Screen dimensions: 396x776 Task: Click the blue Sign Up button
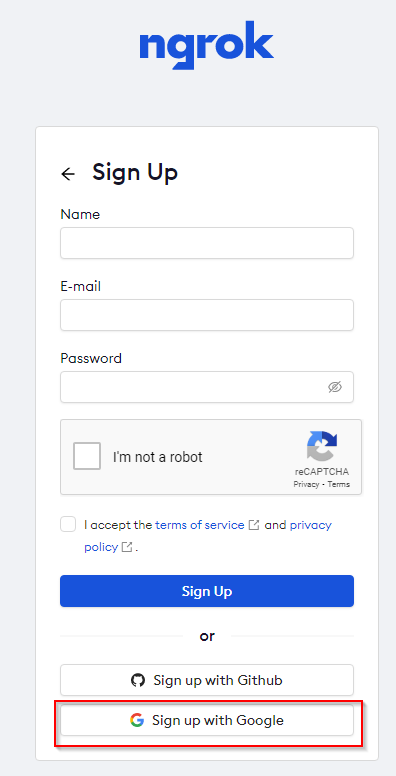(x=207, y=591)
